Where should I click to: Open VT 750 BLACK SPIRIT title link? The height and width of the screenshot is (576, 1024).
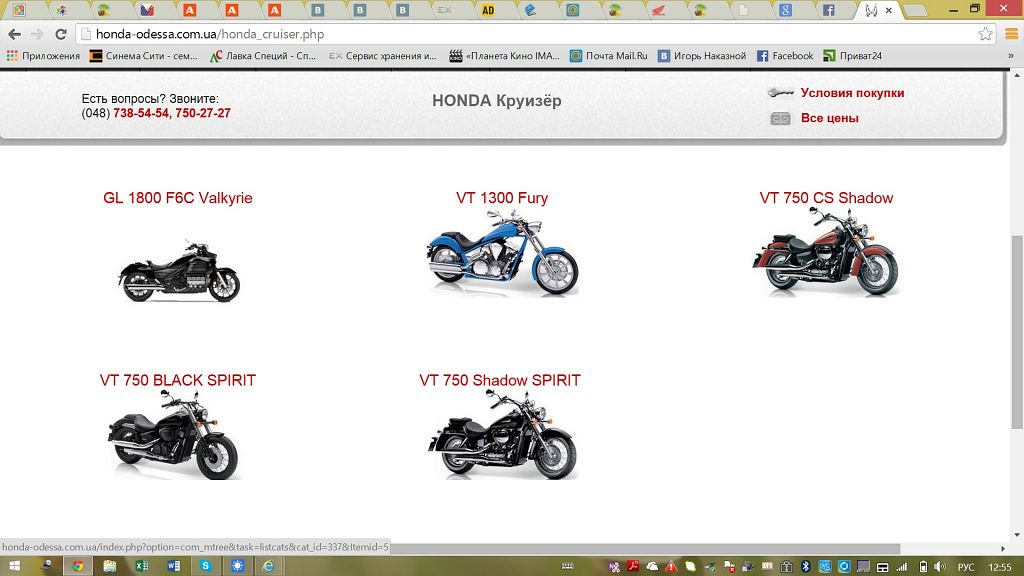[x=178, y=380]
